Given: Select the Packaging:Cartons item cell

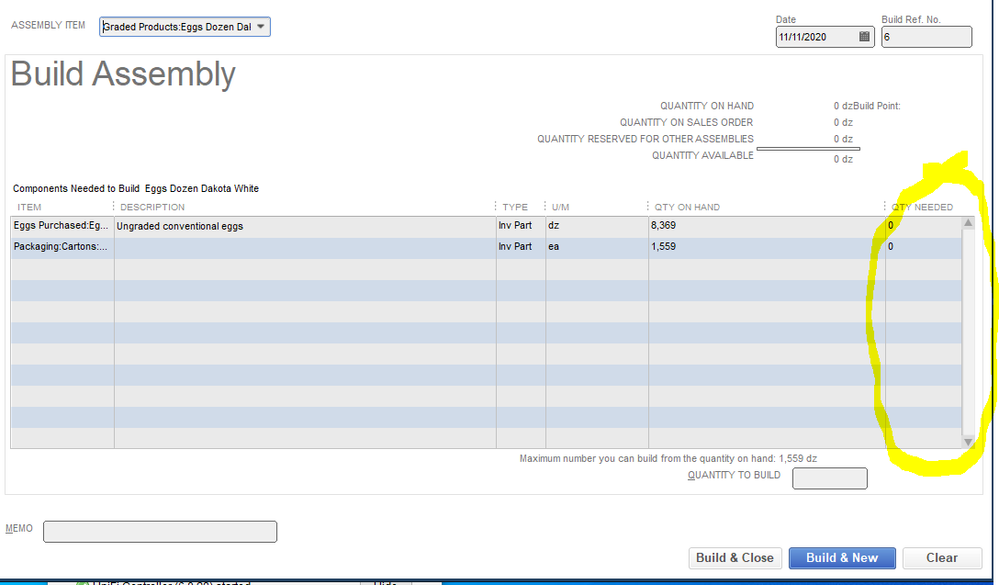Looking at the screenshot, I should tap(62, 247).
